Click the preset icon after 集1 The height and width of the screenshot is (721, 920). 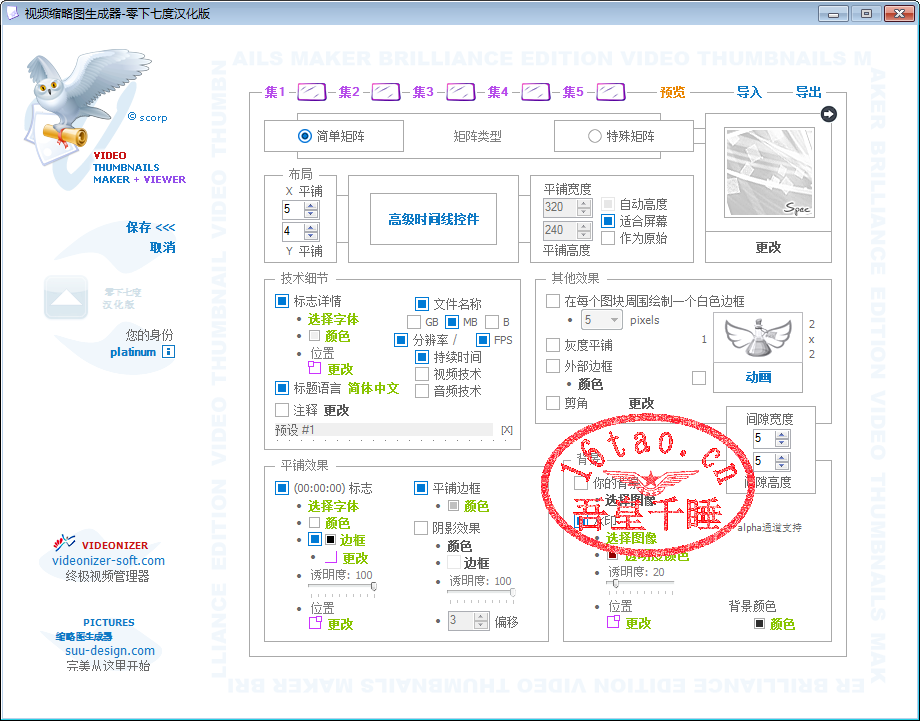312,93
